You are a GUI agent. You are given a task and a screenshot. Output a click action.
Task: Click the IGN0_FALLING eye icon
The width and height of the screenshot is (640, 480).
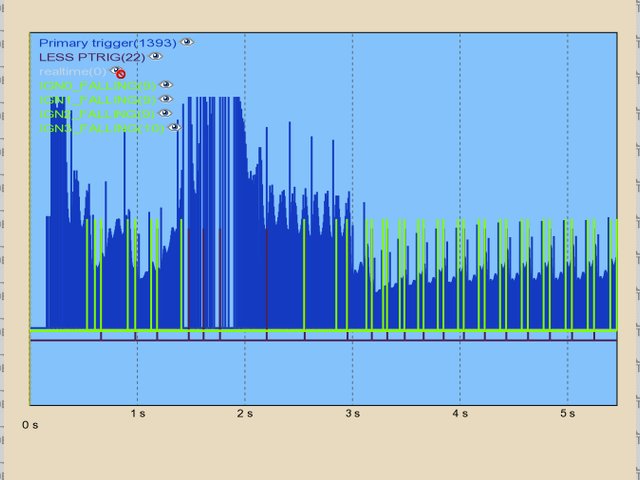[166, 86]
